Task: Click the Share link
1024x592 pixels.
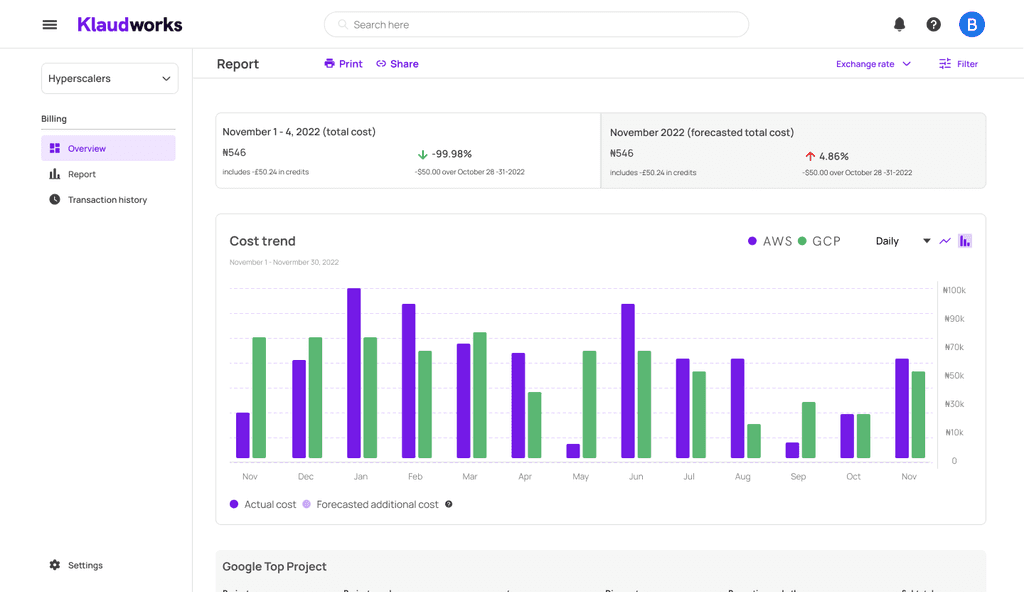Action: [x=397, y=63]
